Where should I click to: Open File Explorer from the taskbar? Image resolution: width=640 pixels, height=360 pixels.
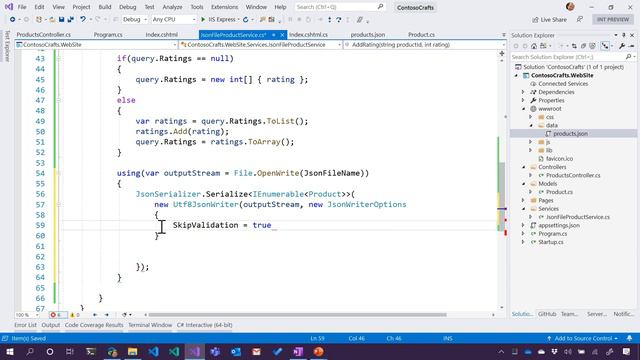133,351
